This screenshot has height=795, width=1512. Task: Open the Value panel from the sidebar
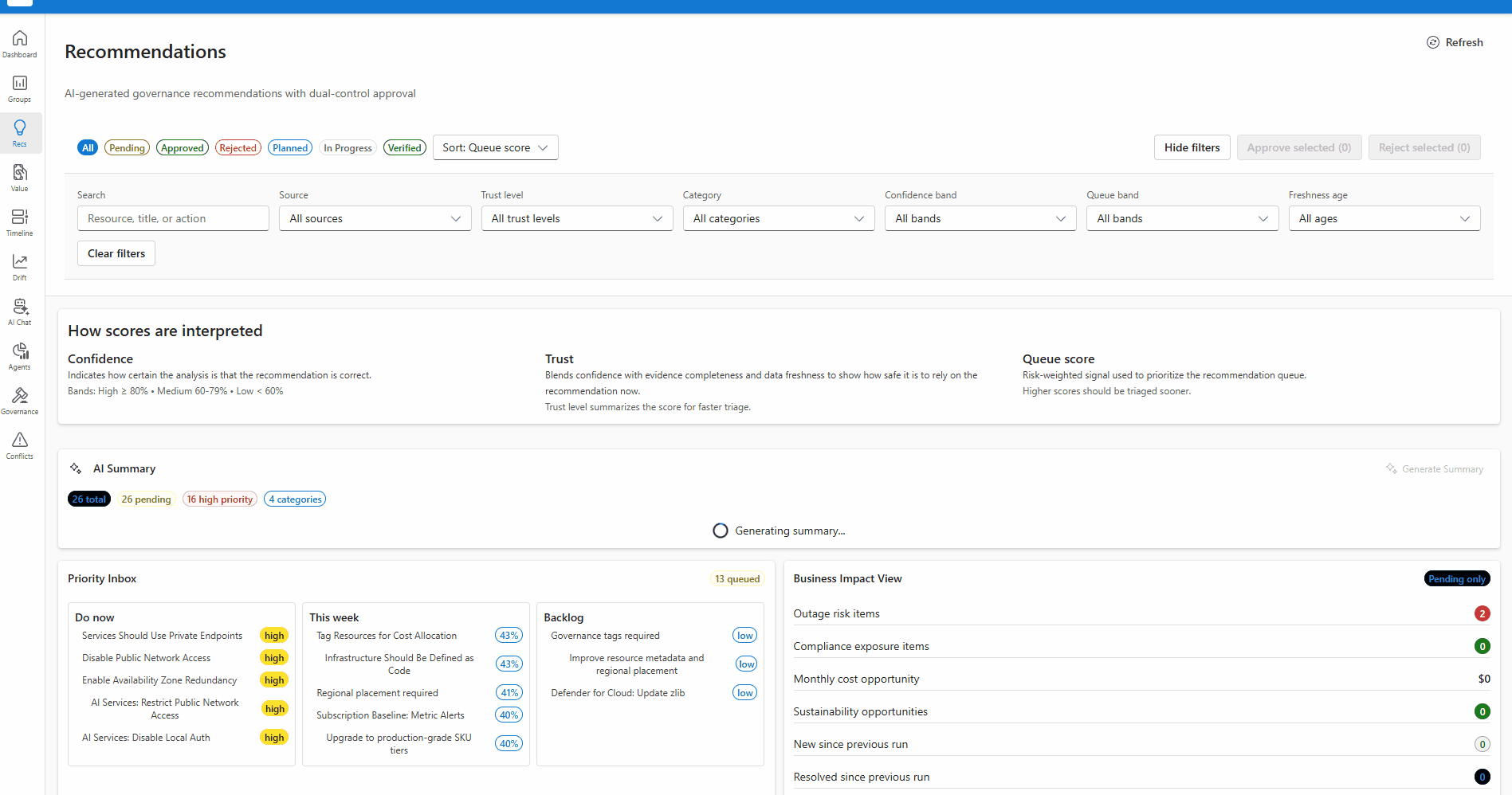pos(19,177)
